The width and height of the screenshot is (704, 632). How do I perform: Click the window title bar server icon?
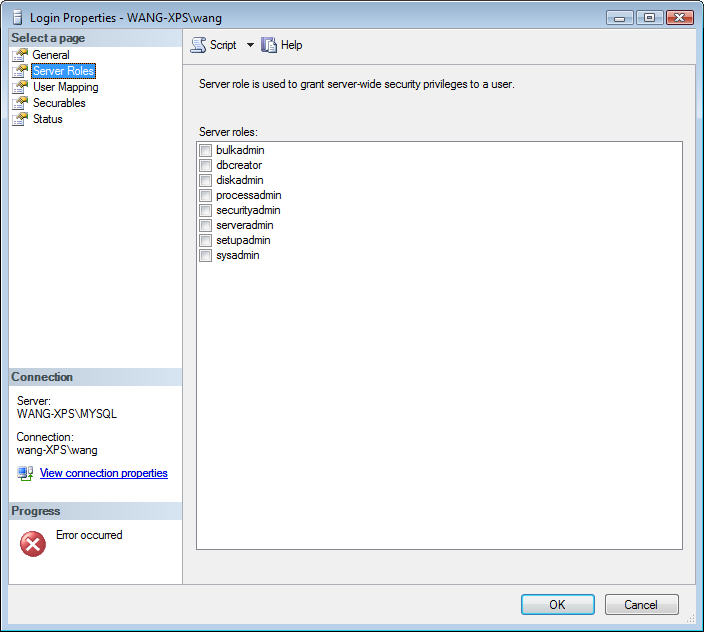pyautogui.click(x=18, y=18)
